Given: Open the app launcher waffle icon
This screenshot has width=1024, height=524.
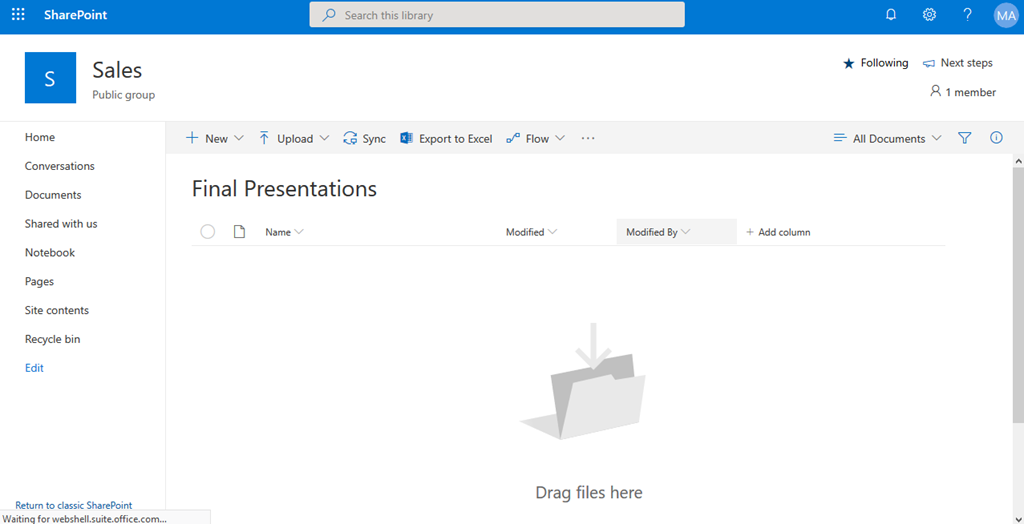Looking at the screenshot, I should pos(18,15).
